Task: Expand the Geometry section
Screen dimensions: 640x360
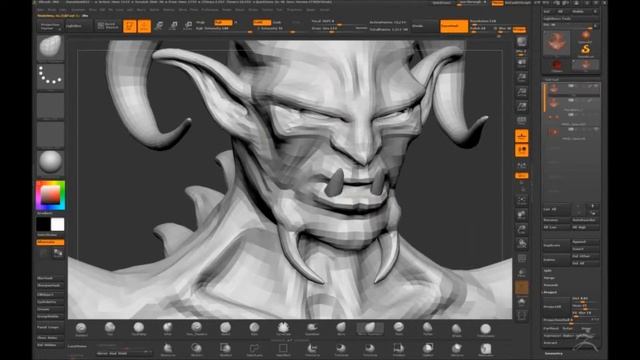Action: click(554, 353)
